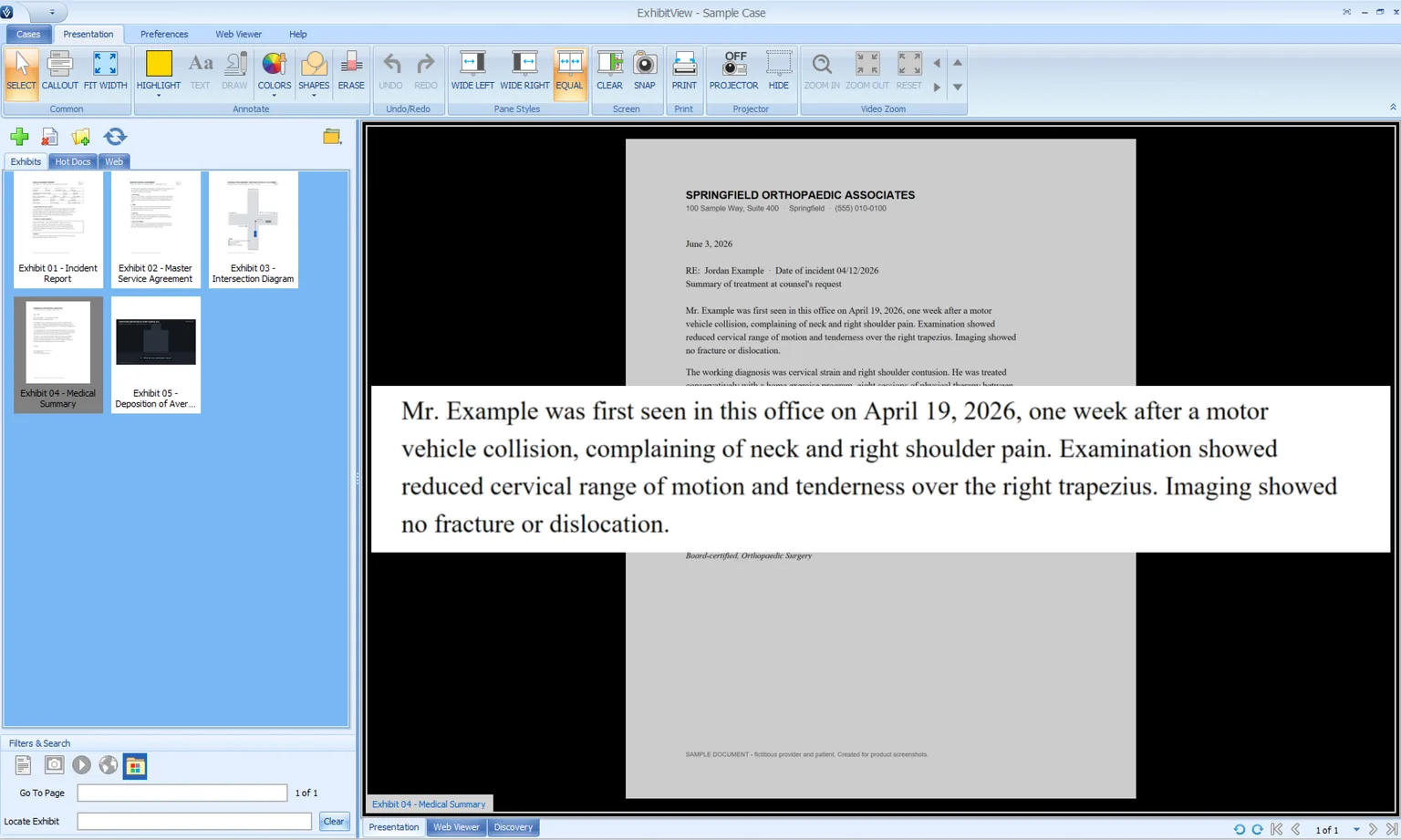Switch to the Web tab
Screen dimensions: 1401x840
coord(114,161)
